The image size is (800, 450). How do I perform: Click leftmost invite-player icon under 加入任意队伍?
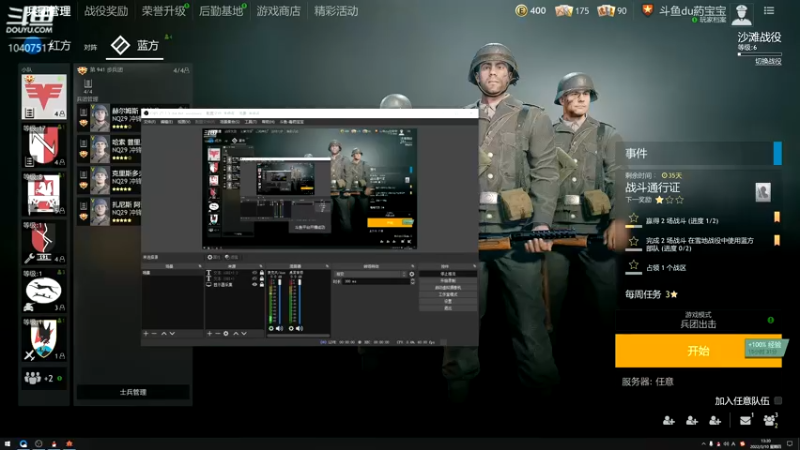(668, 420)
